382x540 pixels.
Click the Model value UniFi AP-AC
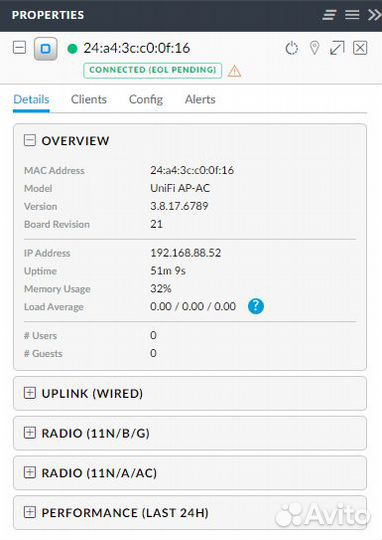point(180,188)
